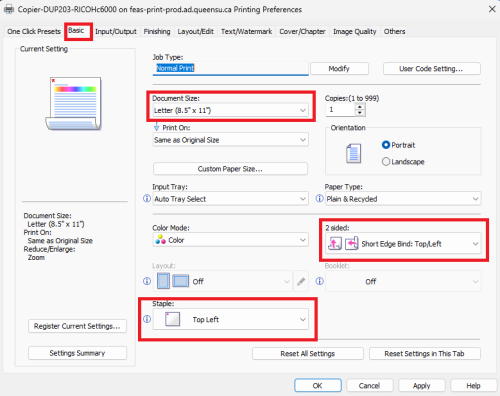
Task: Click the current setting page preview
Action: (x=74, y=103)
